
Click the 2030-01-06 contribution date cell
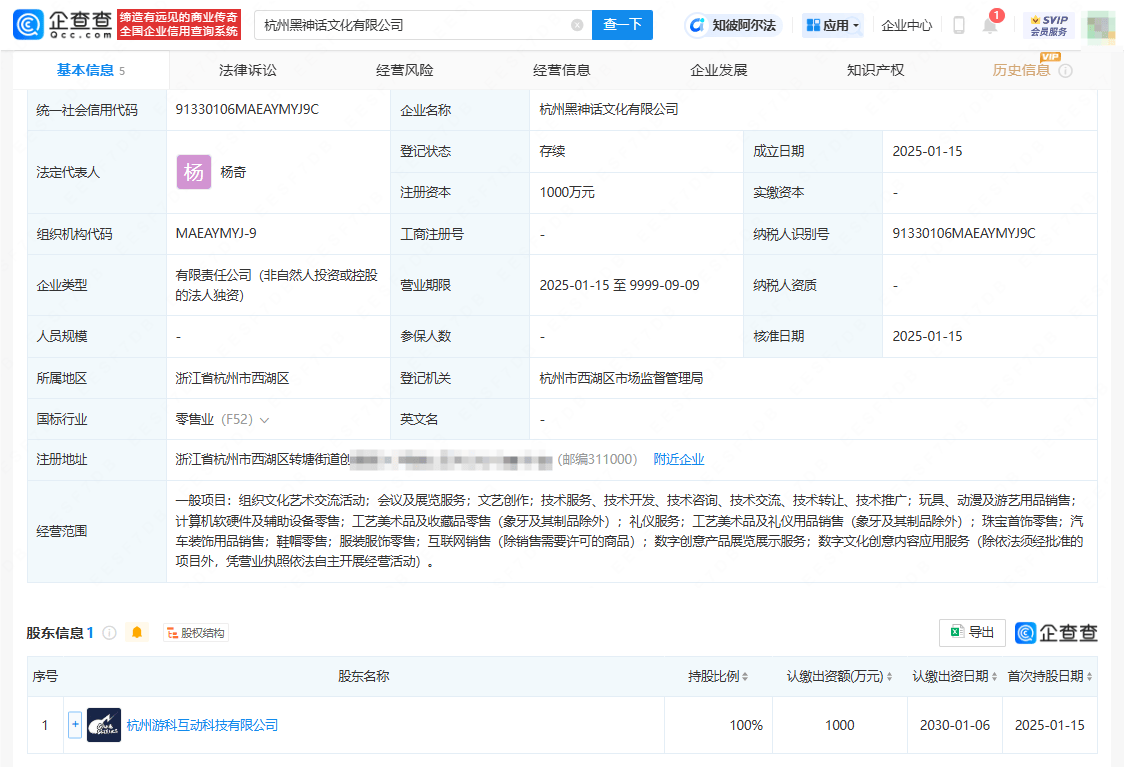pos(955,725)
